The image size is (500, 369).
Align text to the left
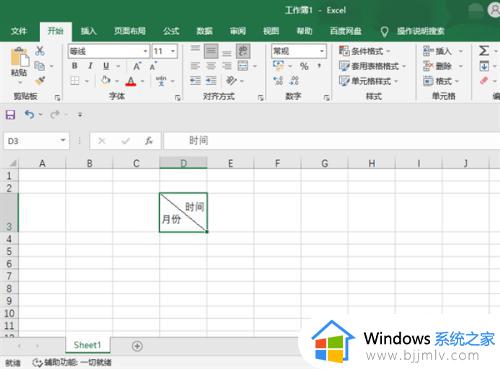click(x=195, y=66)
